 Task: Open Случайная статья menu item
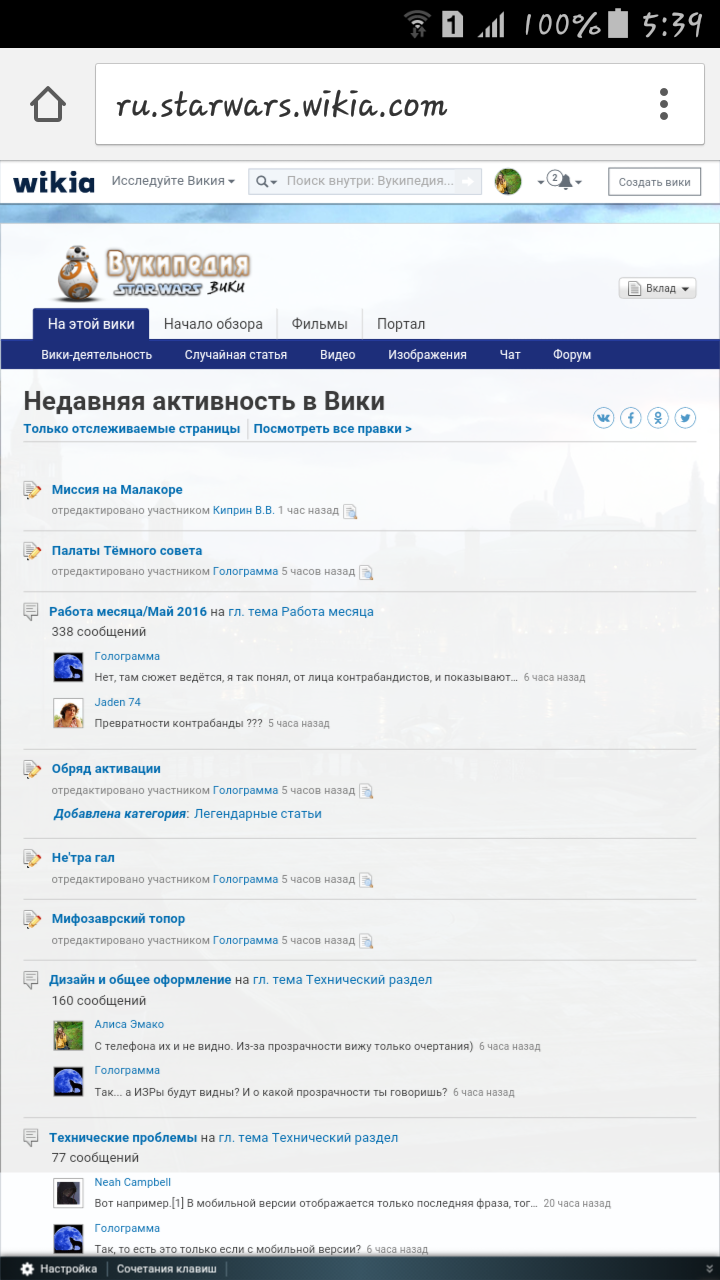(236, 355)
